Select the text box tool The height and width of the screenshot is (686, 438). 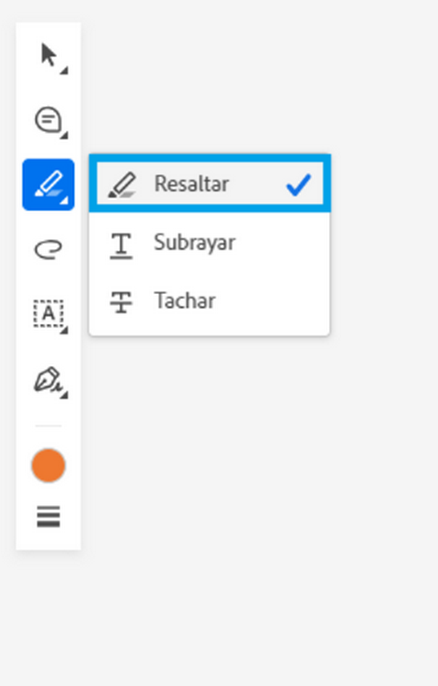49,314
